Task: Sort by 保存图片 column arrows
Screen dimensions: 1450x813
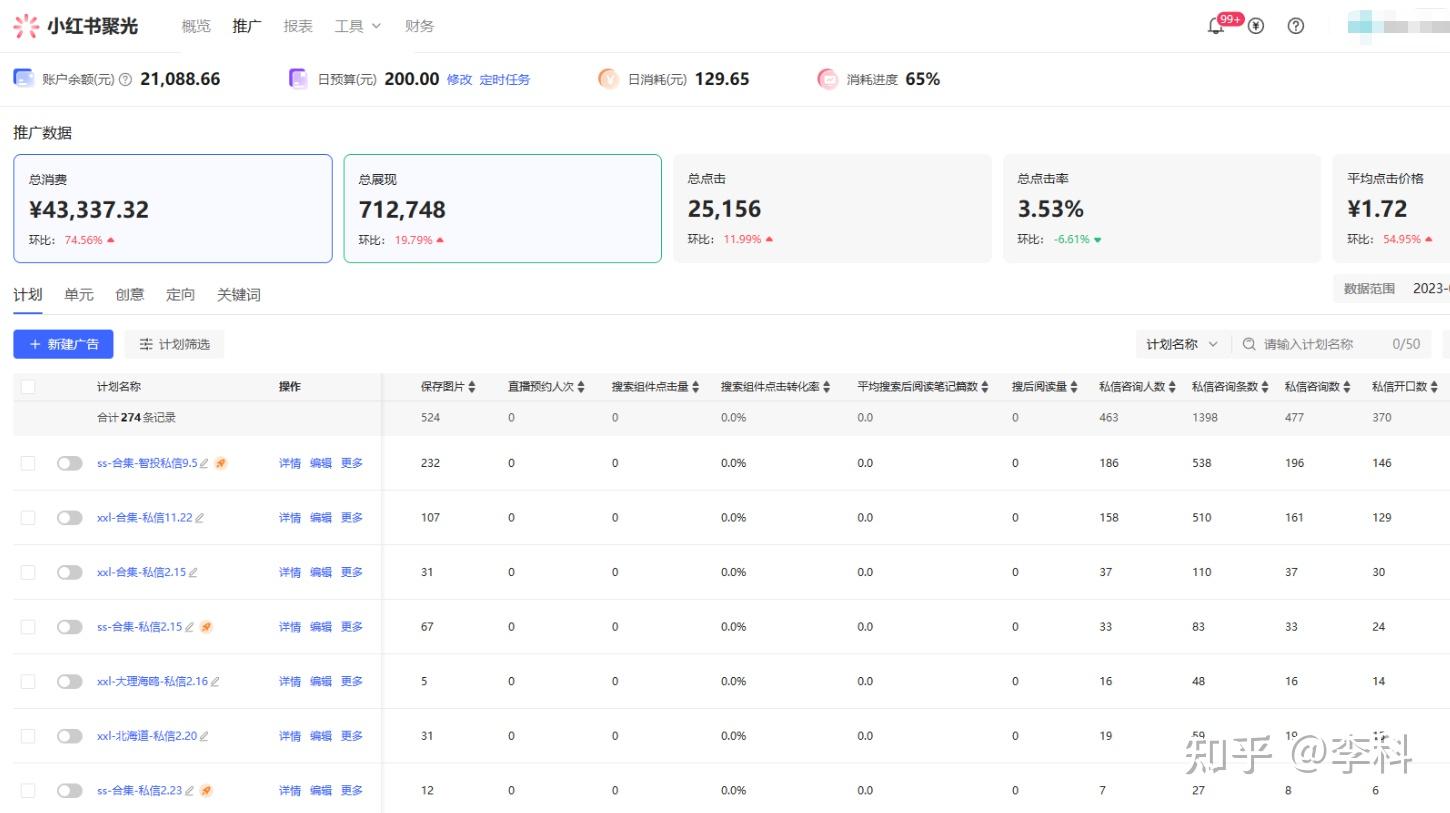Action: click(472, 387)
